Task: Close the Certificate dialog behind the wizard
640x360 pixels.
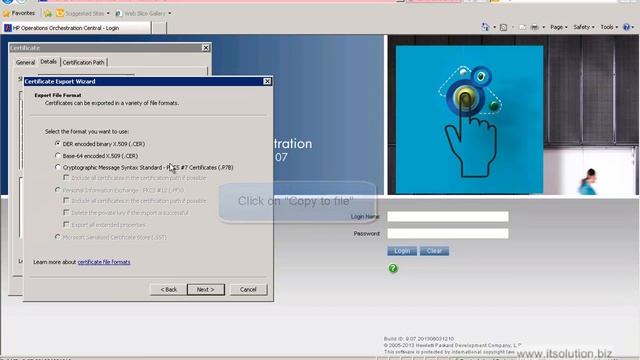Action: 206,48
